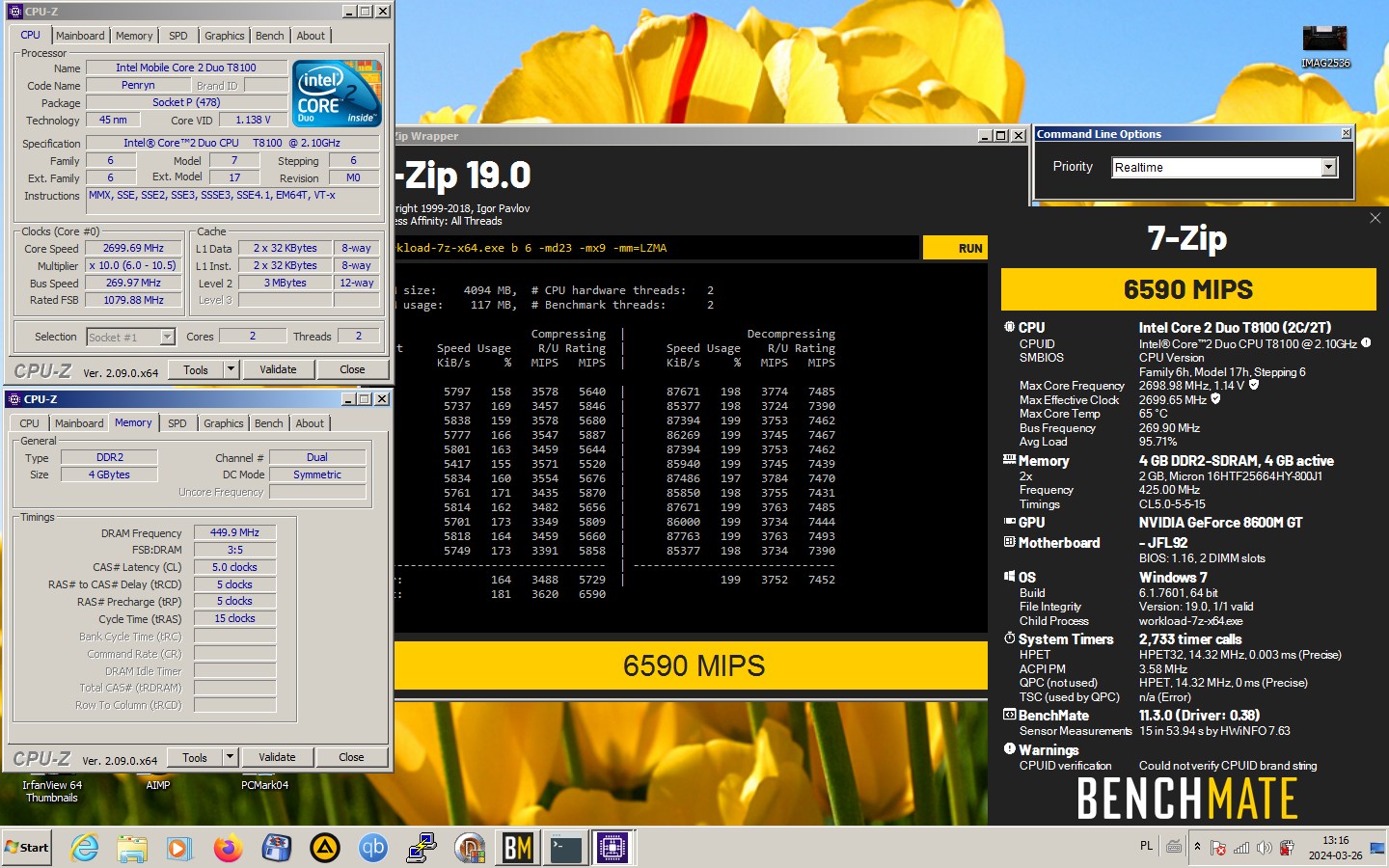1389x868 pixels.
Task: Click the Memory icon in BenchMate panel
Action: (1010, 460)
